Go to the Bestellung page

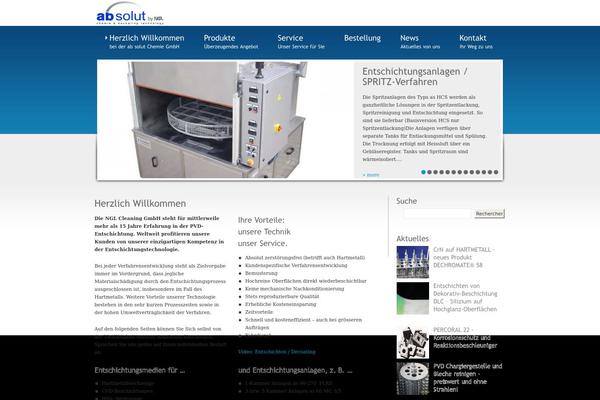click(362, 38)
